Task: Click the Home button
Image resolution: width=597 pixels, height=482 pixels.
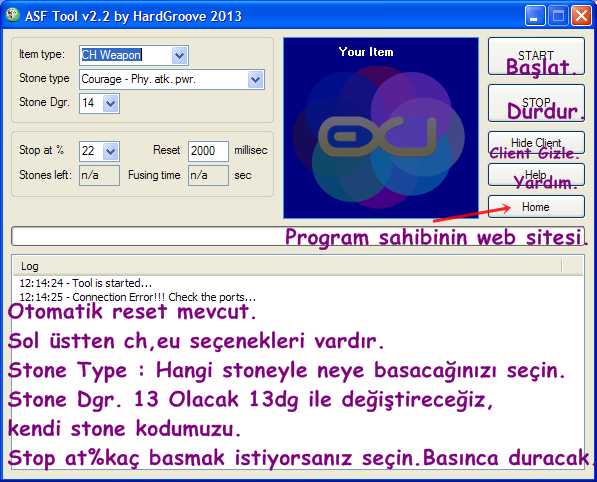Action: [x=536, y=207]
